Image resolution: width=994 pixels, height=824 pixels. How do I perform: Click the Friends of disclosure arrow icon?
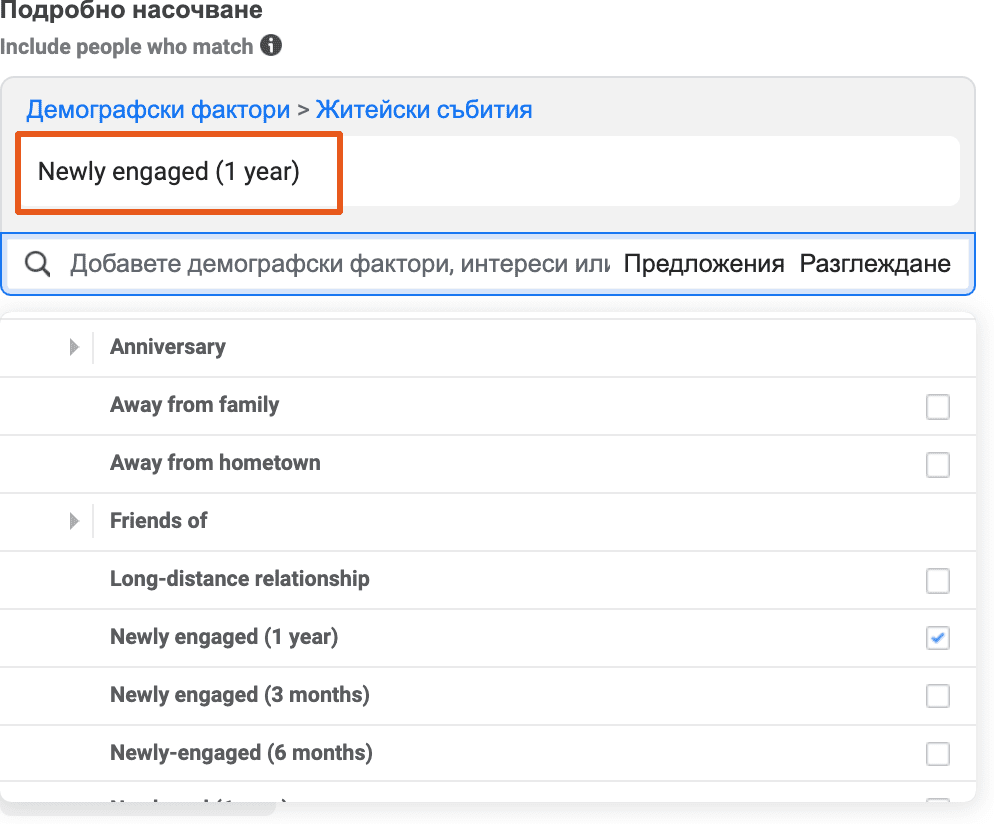(x=73, y=521)
